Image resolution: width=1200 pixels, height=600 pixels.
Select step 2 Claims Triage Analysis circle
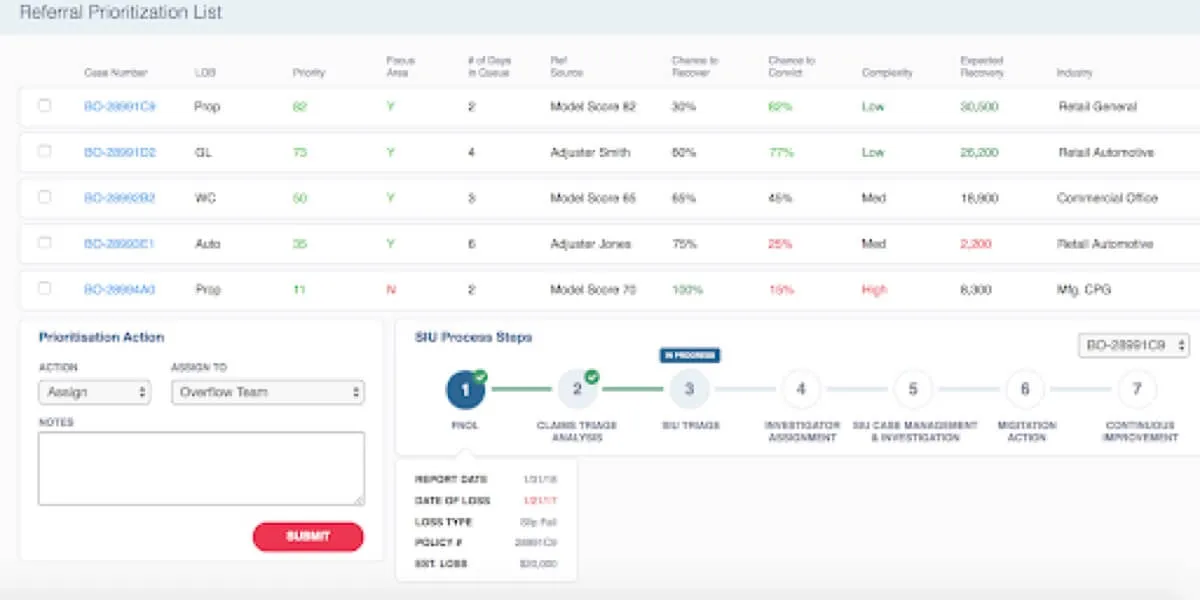click(x=577, y=390)
